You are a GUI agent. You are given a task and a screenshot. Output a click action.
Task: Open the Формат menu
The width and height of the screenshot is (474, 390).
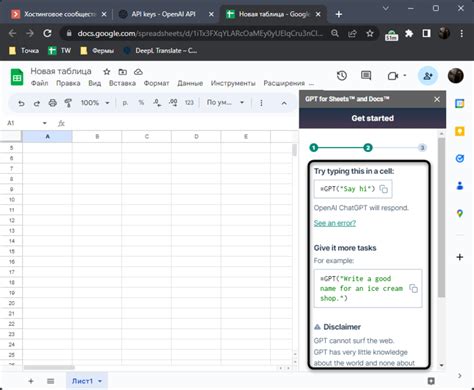click(156, 83)
